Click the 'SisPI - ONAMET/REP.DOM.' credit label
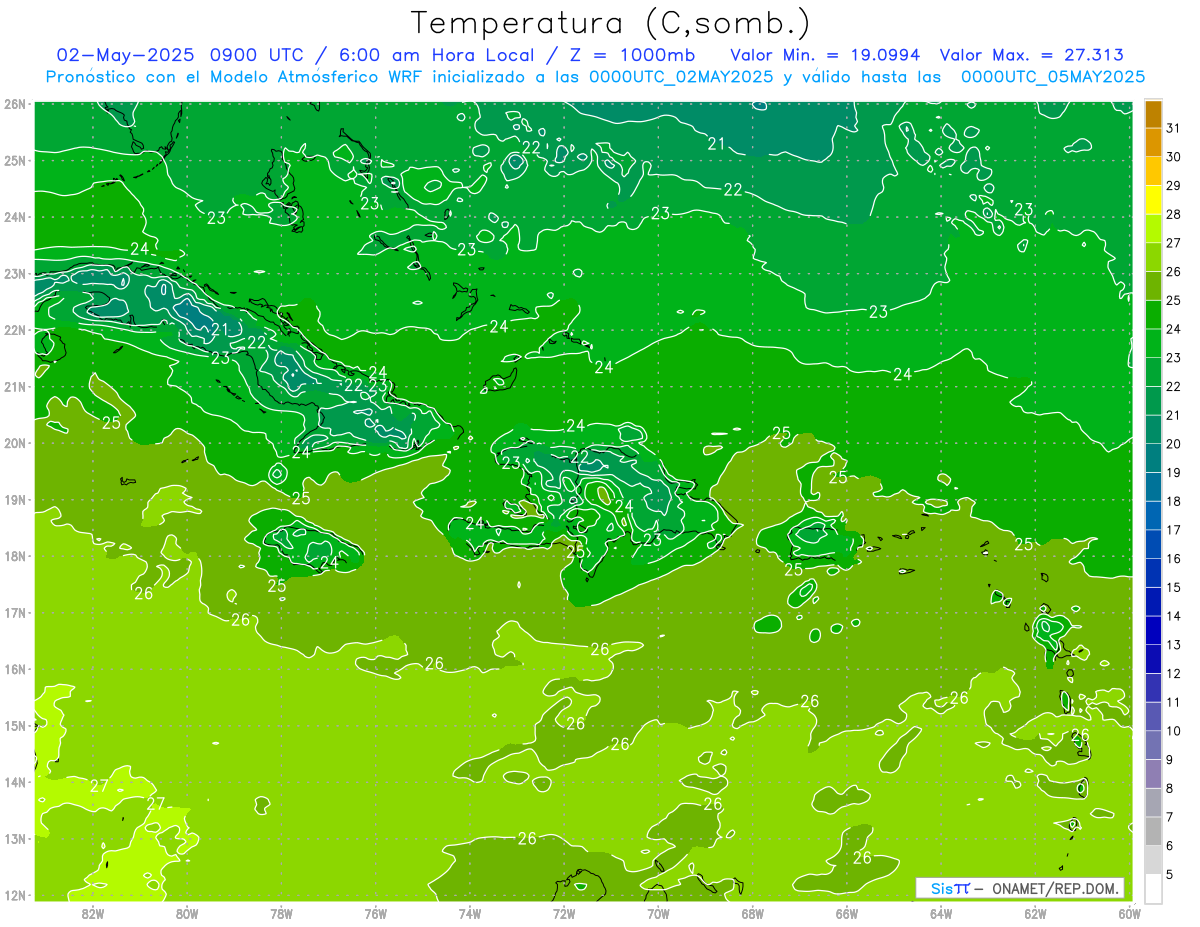The width and height of the screenshot is (1200, 927). tap(1020, 888)
